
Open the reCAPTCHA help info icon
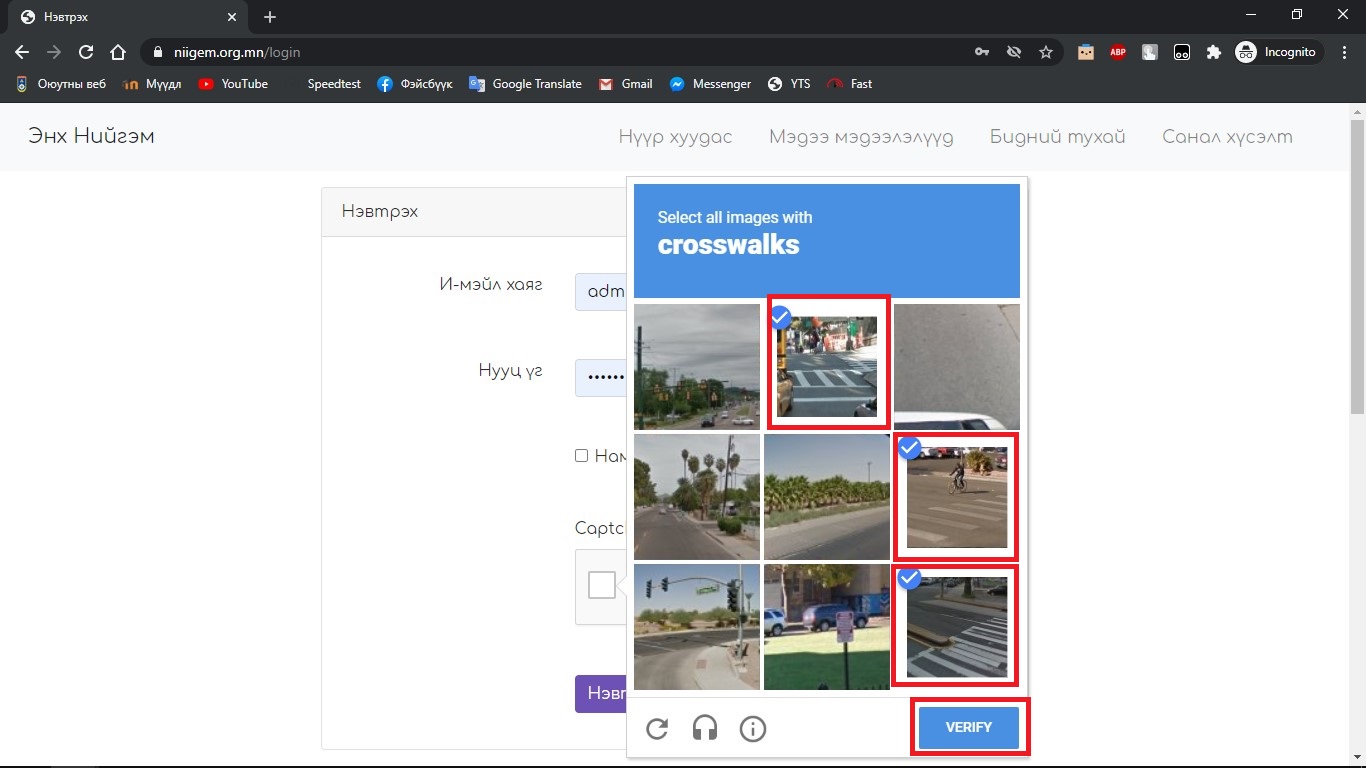[752, 729]
